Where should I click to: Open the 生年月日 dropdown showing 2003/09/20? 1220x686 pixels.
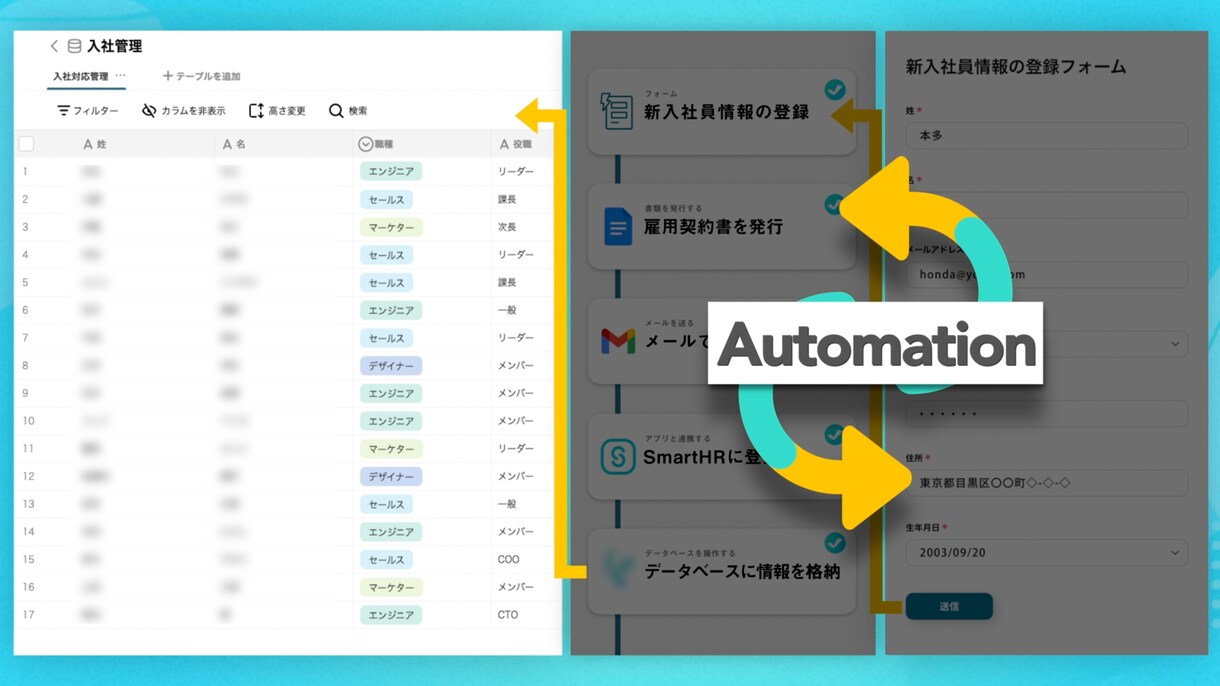pyautogui.click(x=1047, y=552)
